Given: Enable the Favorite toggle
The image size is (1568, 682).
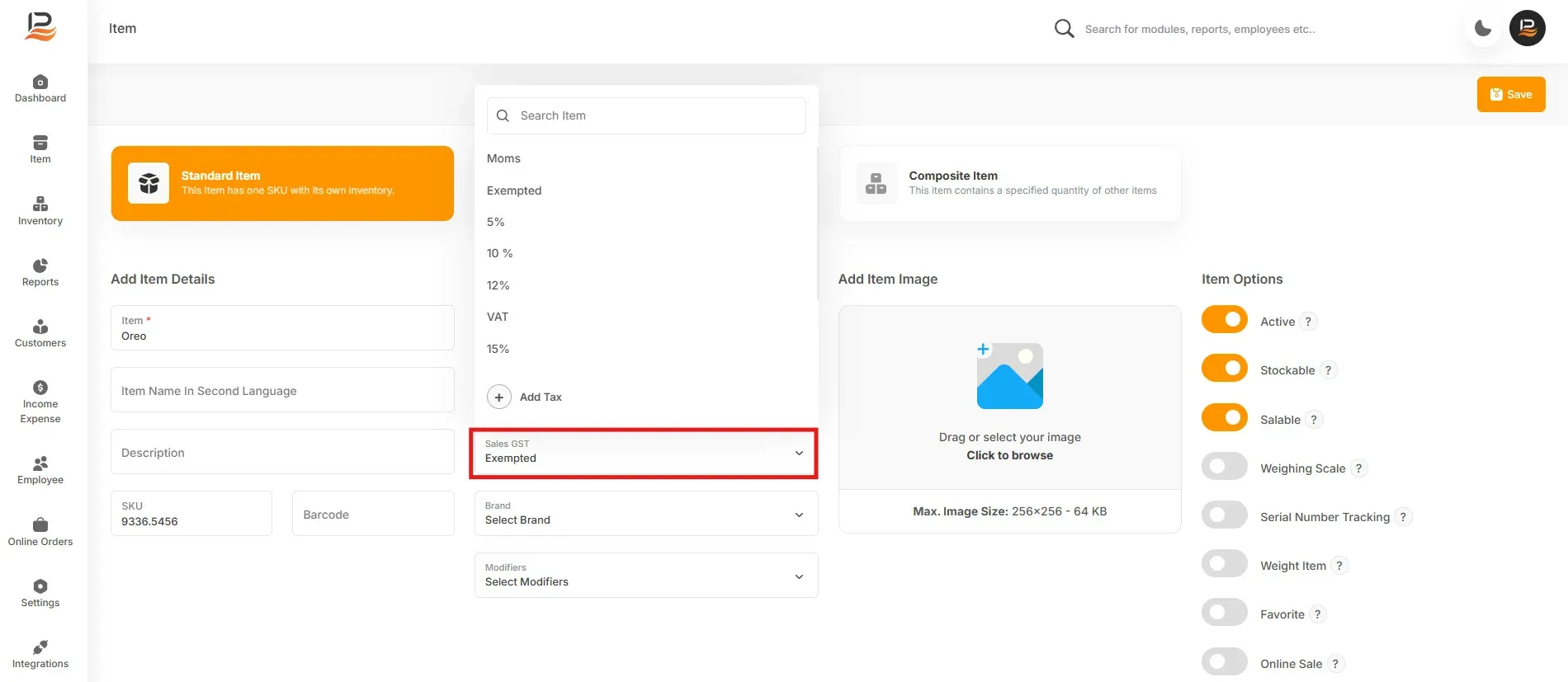Looking at the screenshot, I should 1225,613.
